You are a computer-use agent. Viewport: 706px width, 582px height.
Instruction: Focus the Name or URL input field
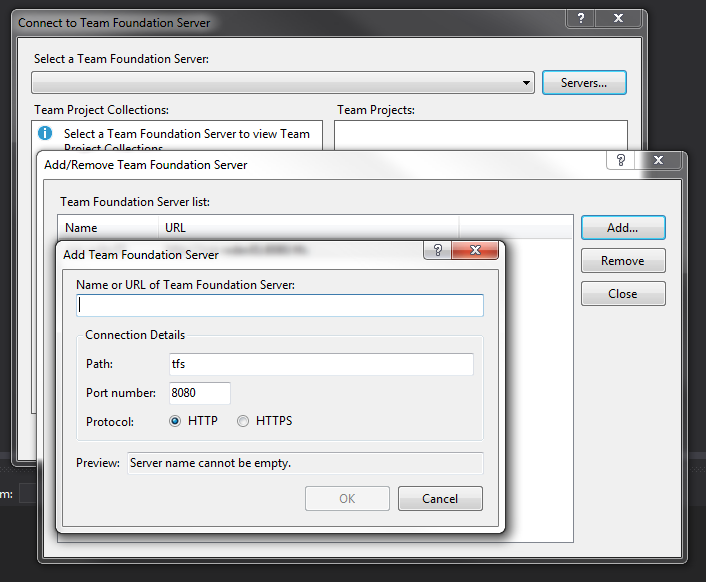(280, 306)
